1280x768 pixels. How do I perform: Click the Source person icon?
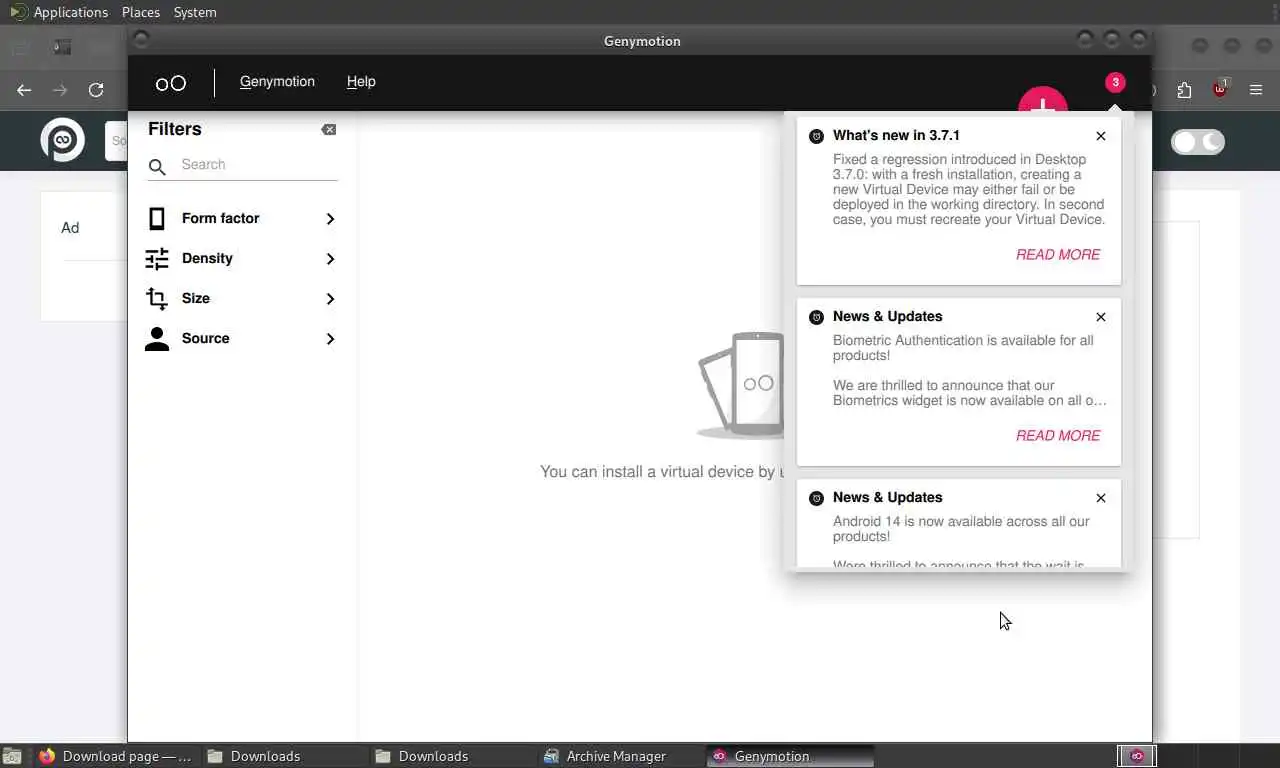[x=157, y=339]
